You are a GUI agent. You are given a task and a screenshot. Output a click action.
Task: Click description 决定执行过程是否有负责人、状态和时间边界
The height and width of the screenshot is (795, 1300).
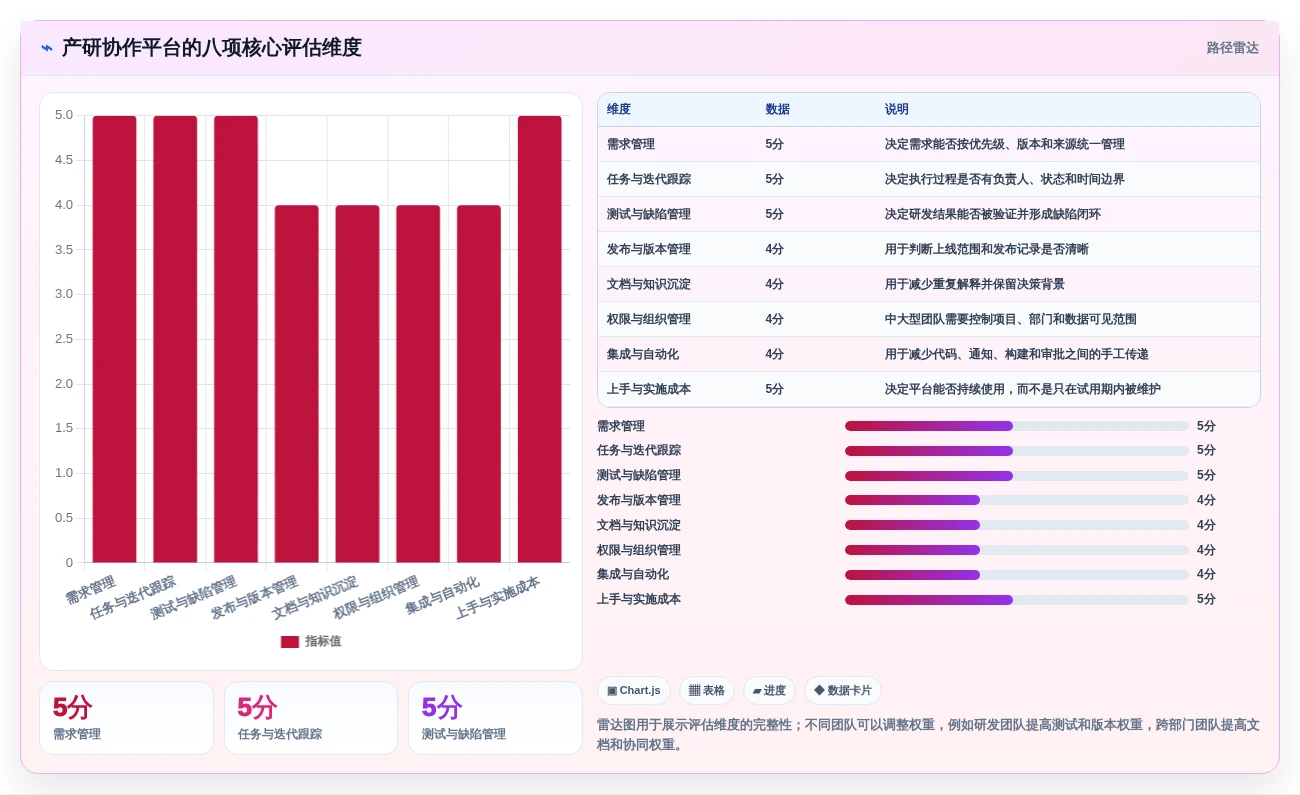(x=1005, y=180)
